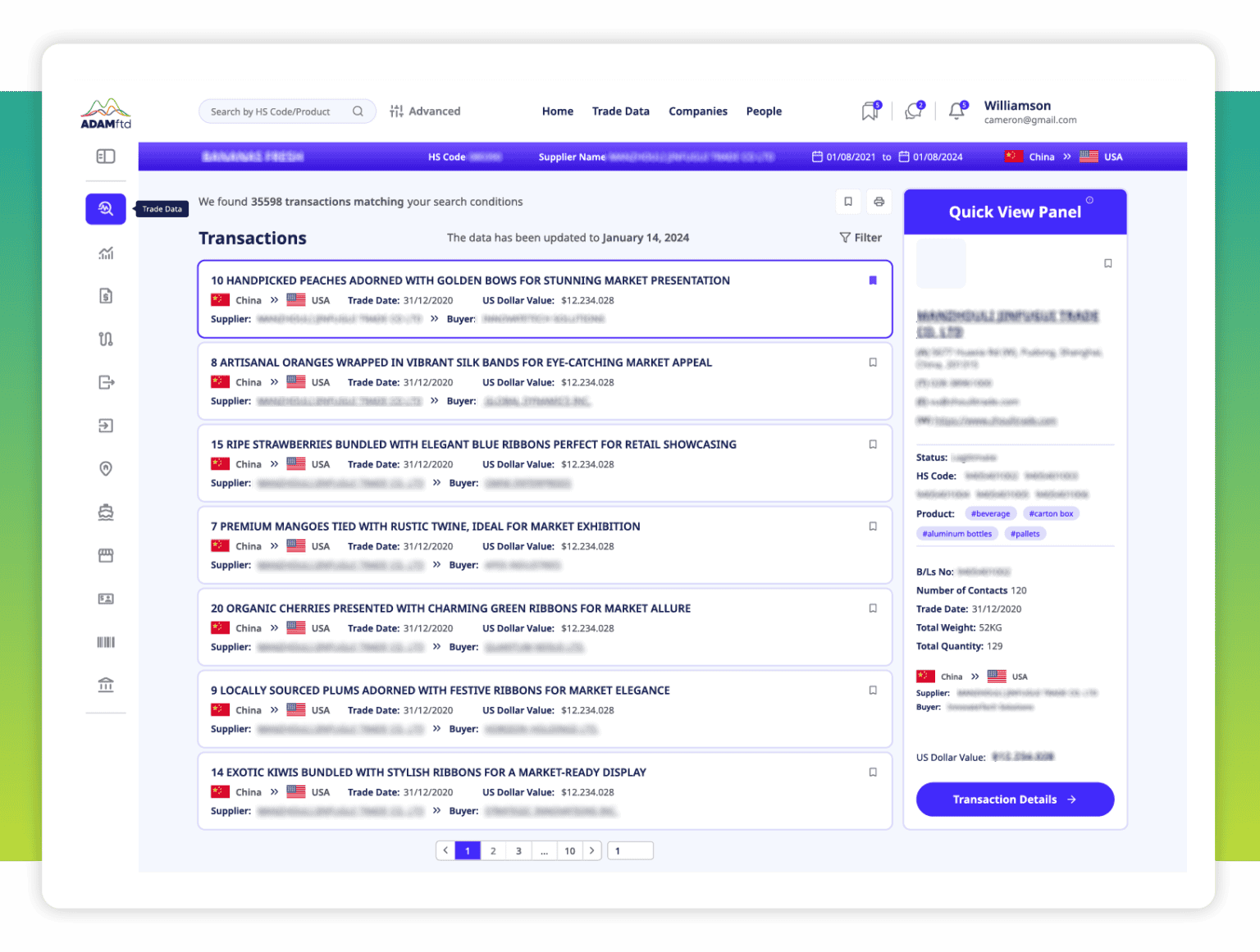The height and width of the screenshot is (952, 1260).
Task: Open the analytics chart sidebar icon
Action: click(x=106, y=253)
